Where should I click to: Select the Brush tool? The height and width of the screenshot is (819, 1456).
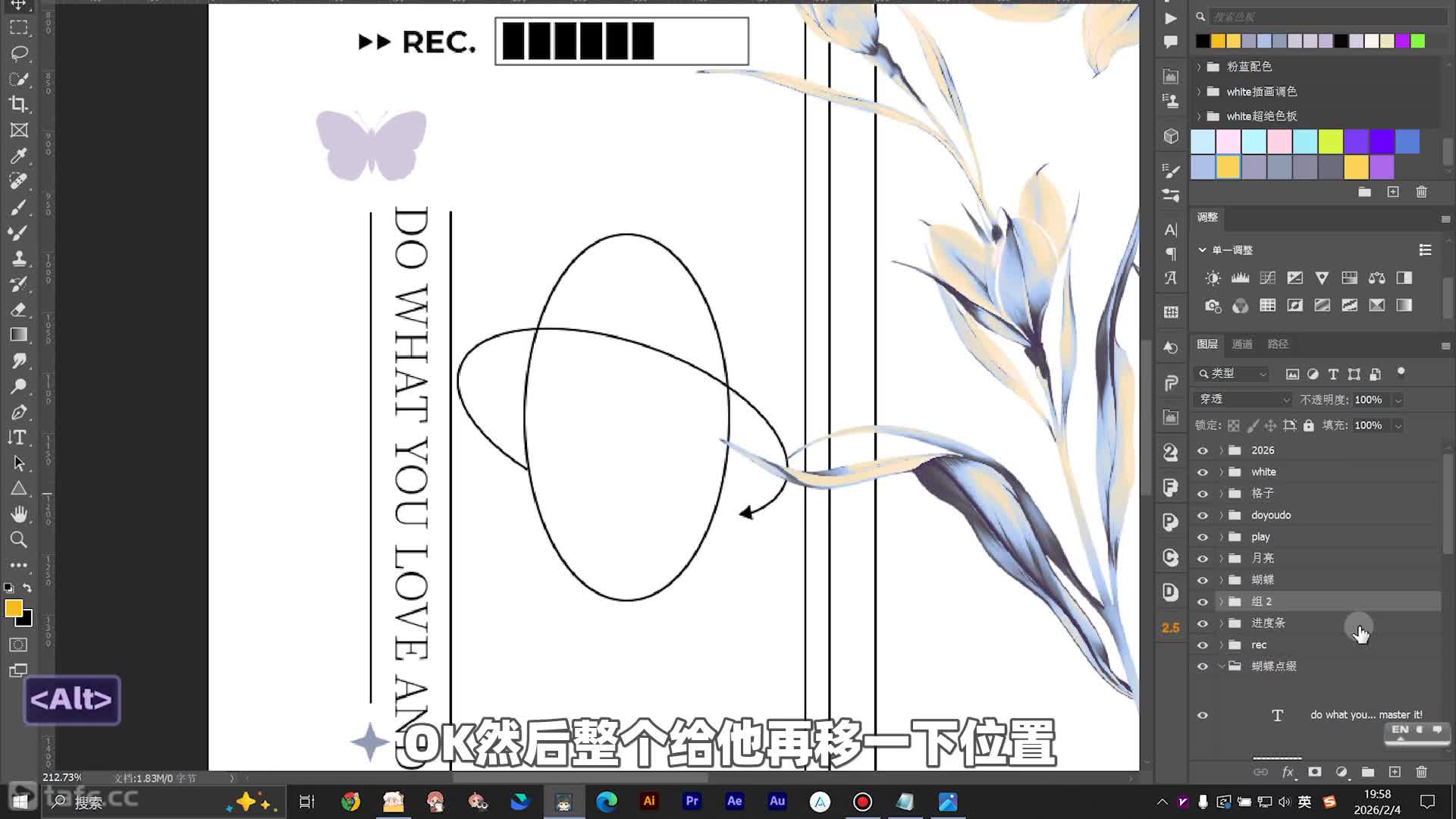click(19, 207)
